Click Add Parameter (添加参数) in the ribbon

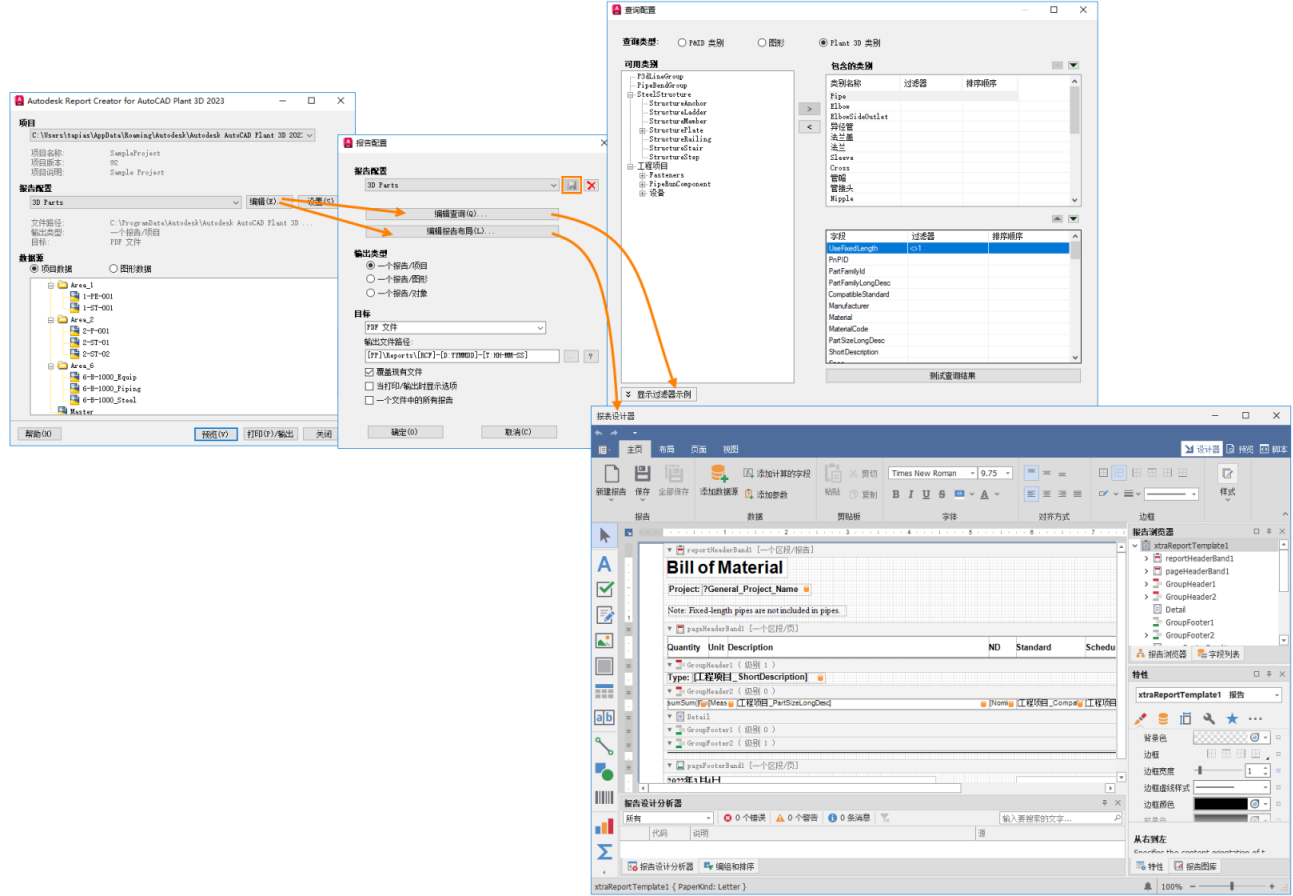point(765,494)
